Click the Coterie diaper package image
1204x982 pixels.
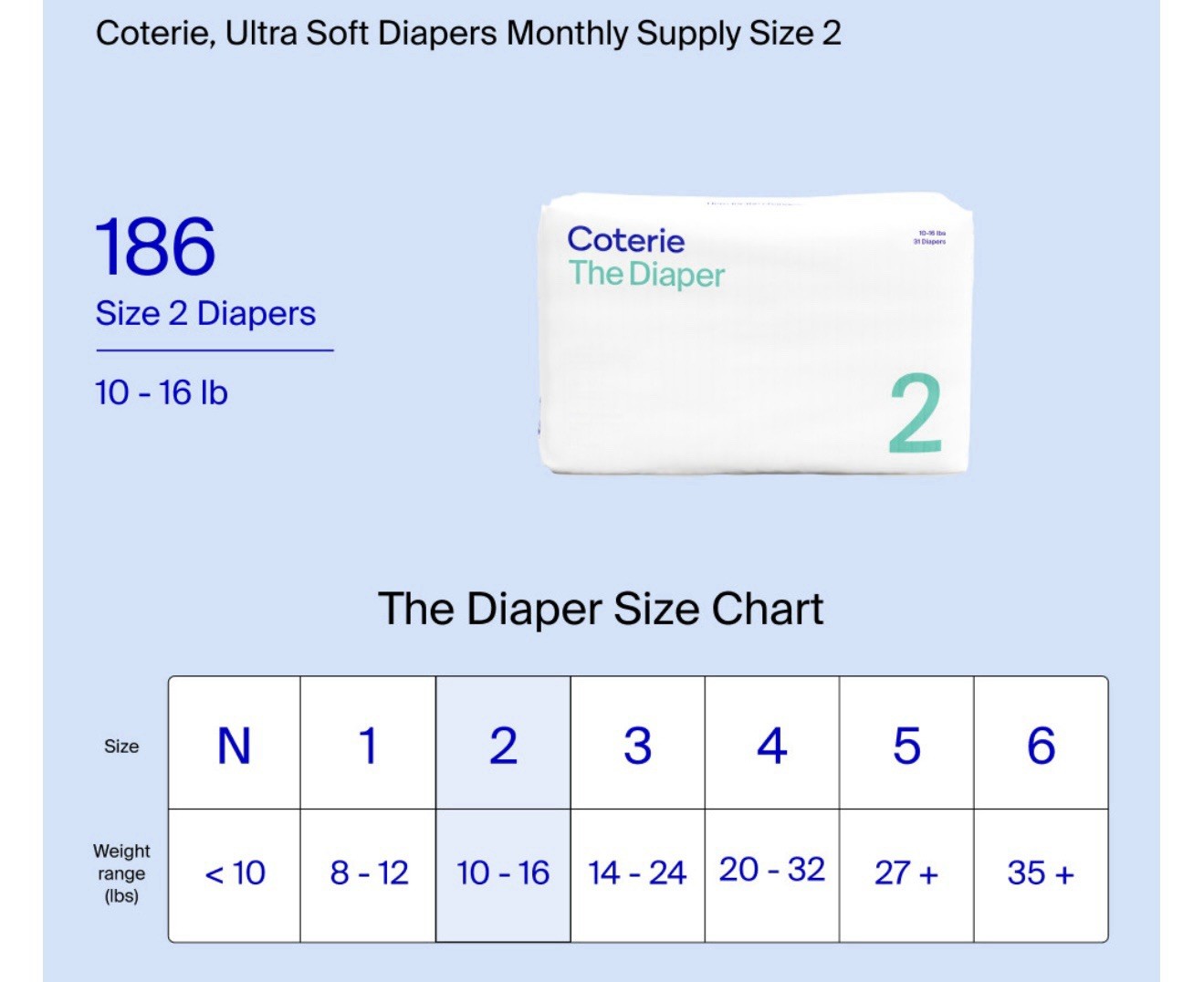pyautogui.click(x=755, y=334)
